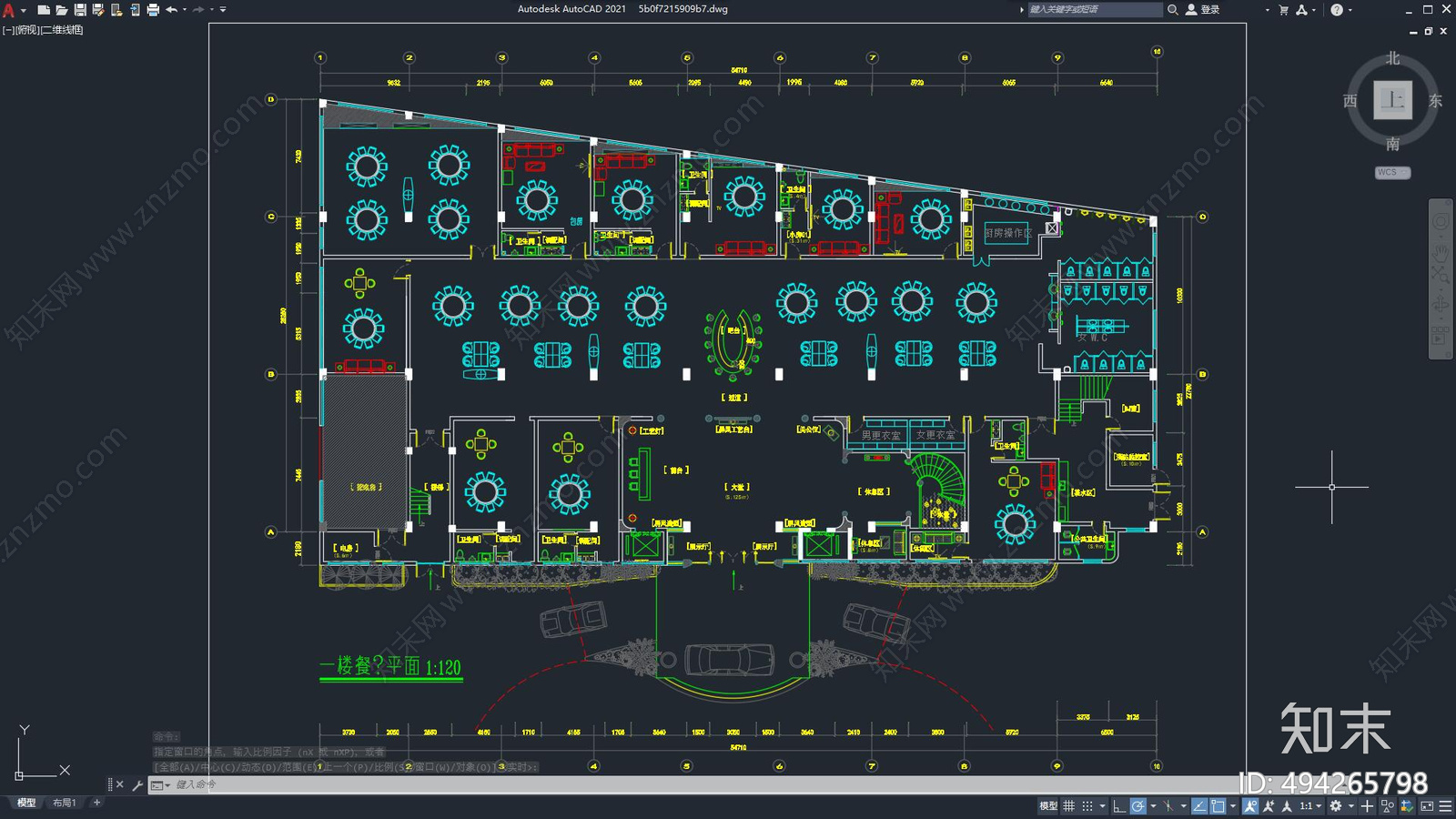
Task: Rotate view to 西 on ViewCube compass
Action: coord(1350,101)
